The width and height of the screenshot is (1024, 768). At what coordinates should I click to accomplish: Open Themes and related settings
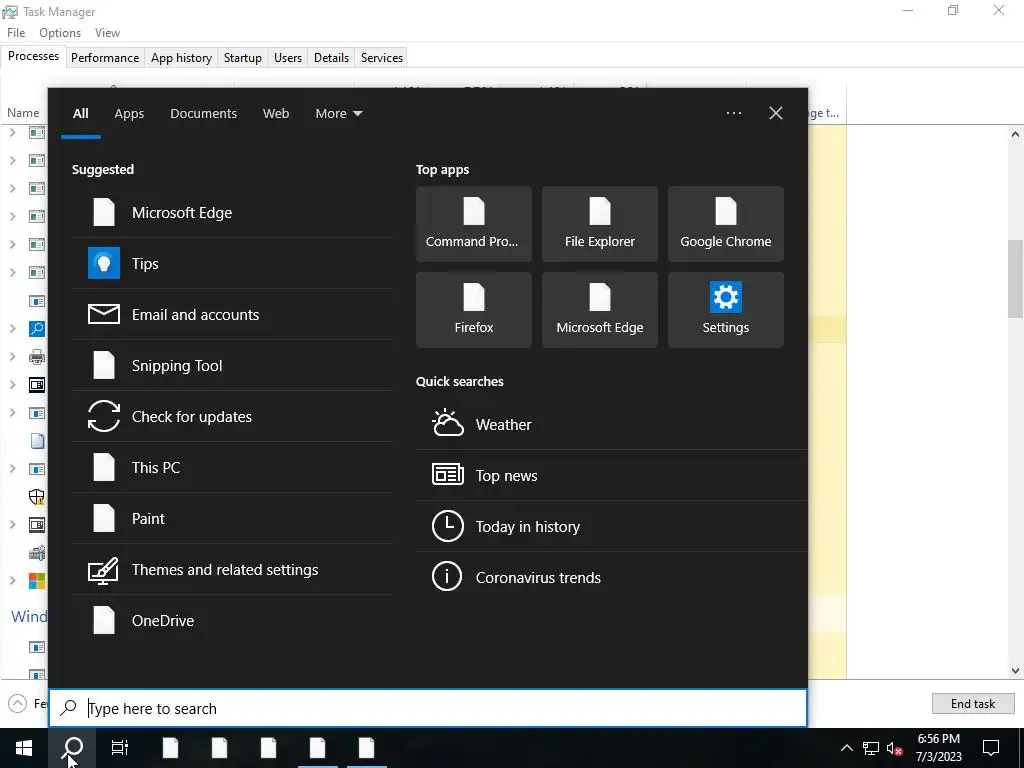[x=232, y=569]
